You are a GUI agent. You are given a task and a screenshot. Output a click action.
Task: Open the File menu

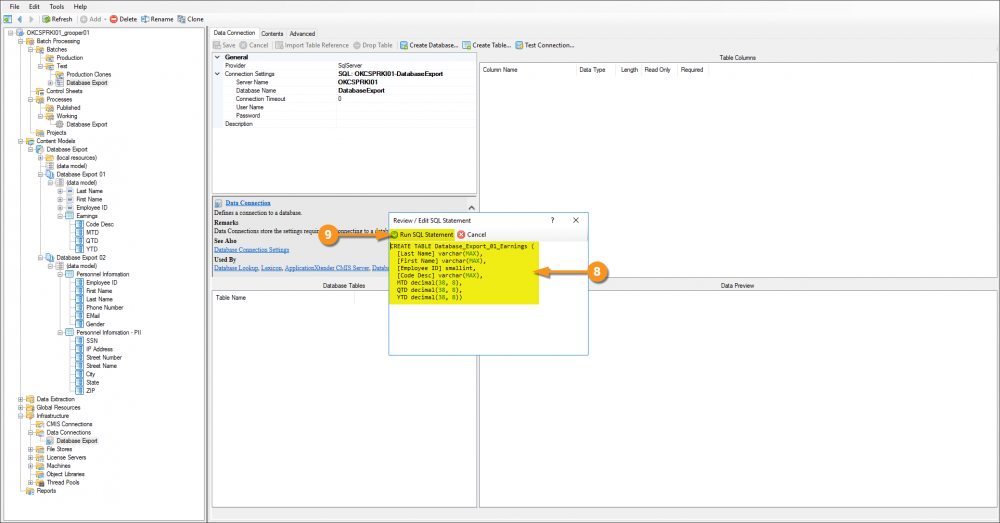(15, 6)
